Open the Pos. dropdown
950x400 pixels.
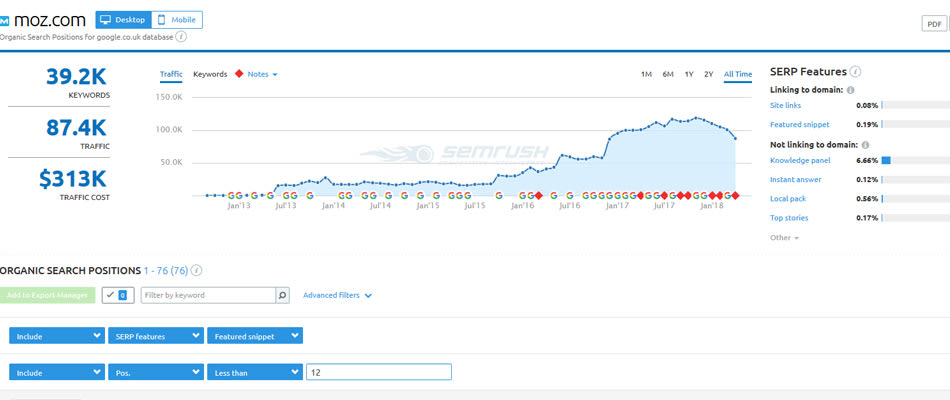[155, 372]
